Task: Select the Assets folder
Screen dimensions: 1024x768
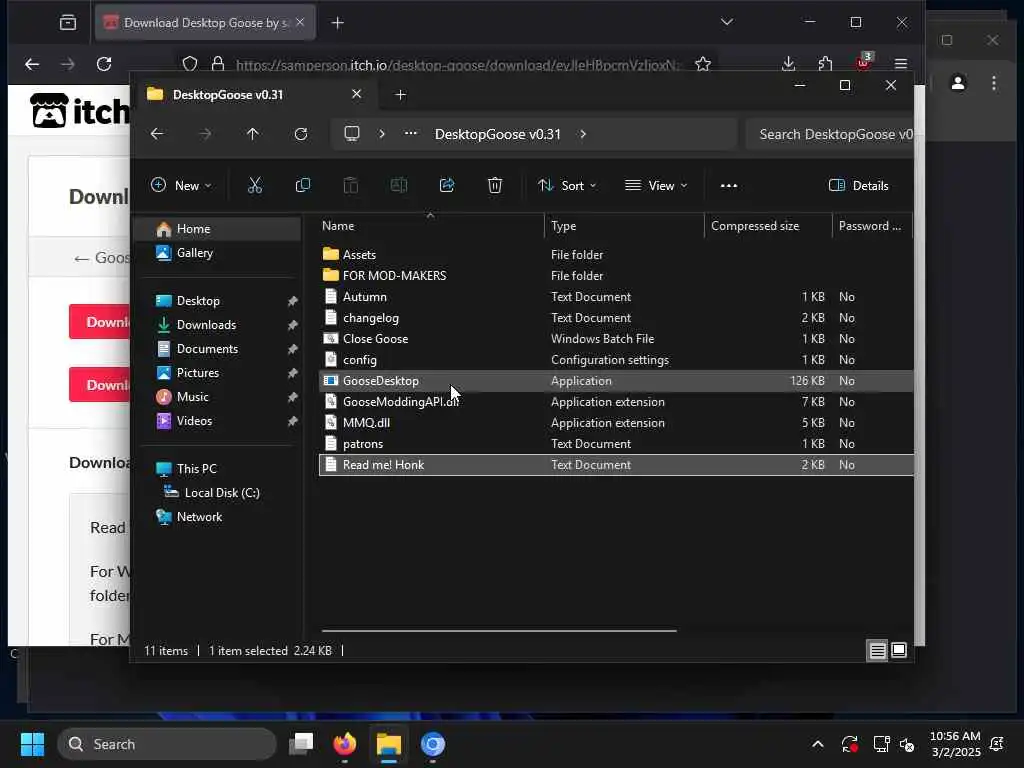Action: tap(616, 255)
